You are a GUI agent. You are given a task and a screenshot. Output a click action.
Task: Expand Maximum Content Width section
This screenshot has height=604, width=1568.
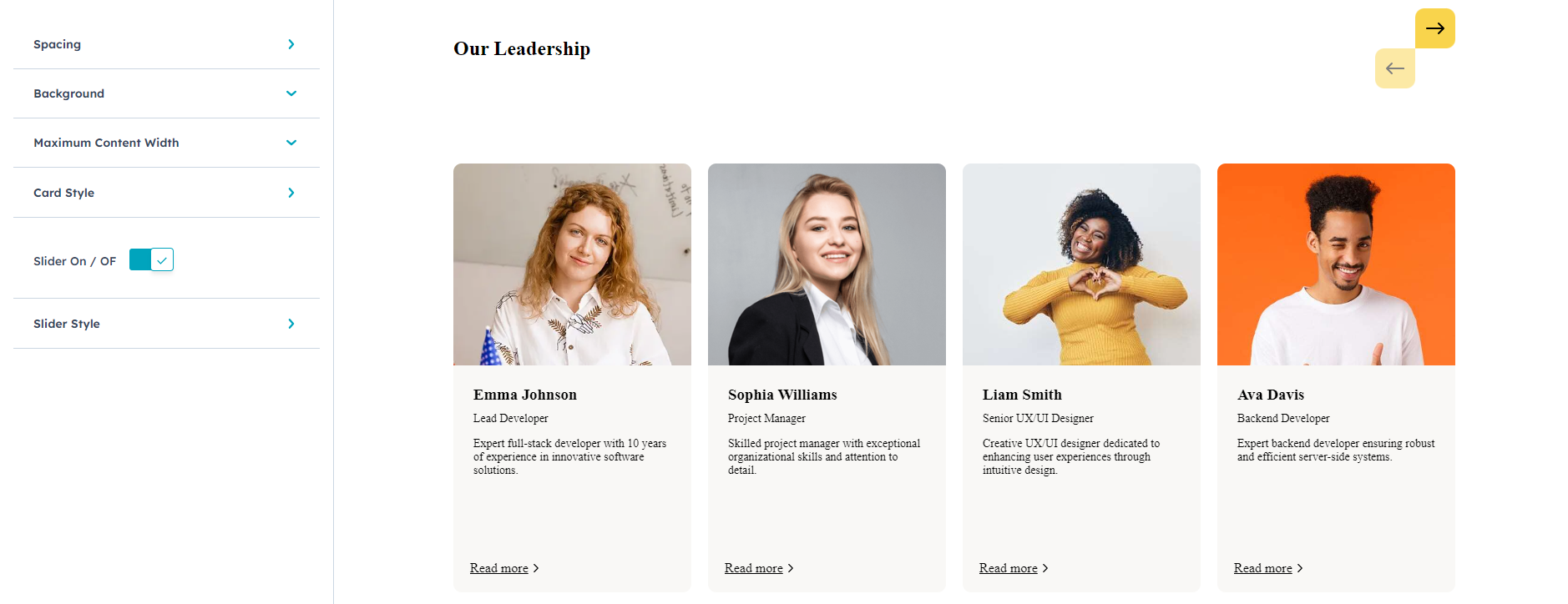[x=291, y=143]
